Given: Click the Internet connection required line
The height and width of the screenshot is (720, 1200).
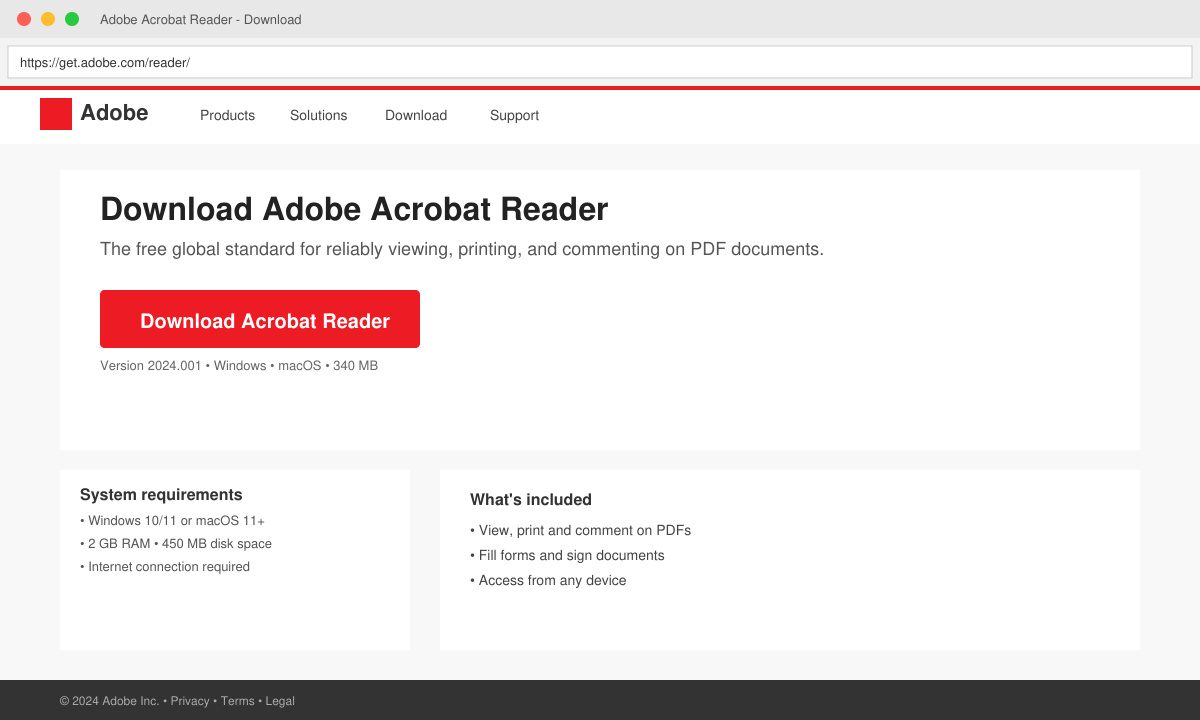Looking at the screenshot, I should point(165,567).
